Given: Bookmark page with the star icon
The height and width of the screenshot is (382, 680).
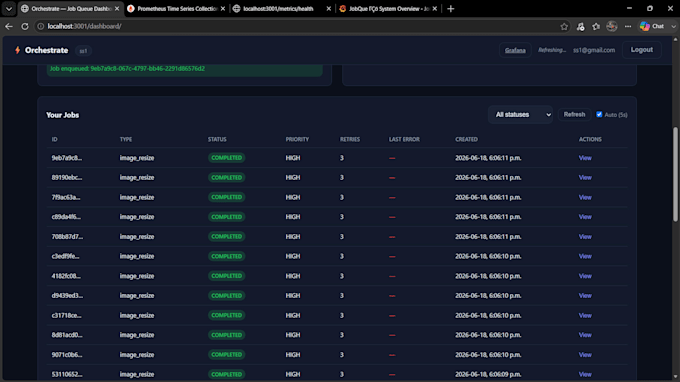Looking at the screenshot, I should point(564,26).
